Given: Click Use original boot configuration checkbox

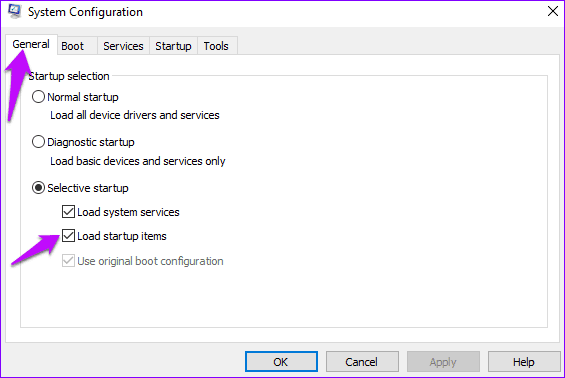Looking at the screenshot, I should 68,261.
